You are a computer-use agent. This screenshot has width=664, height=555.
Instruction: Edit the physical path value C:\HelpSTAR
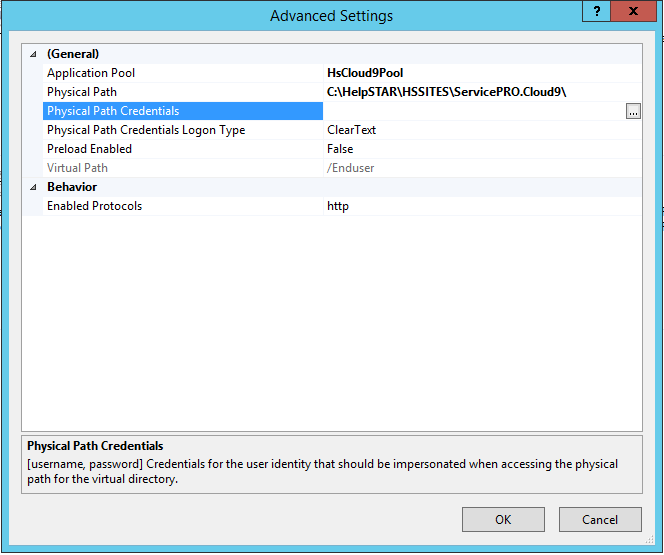pyautogui.click(x=447, y=92)
